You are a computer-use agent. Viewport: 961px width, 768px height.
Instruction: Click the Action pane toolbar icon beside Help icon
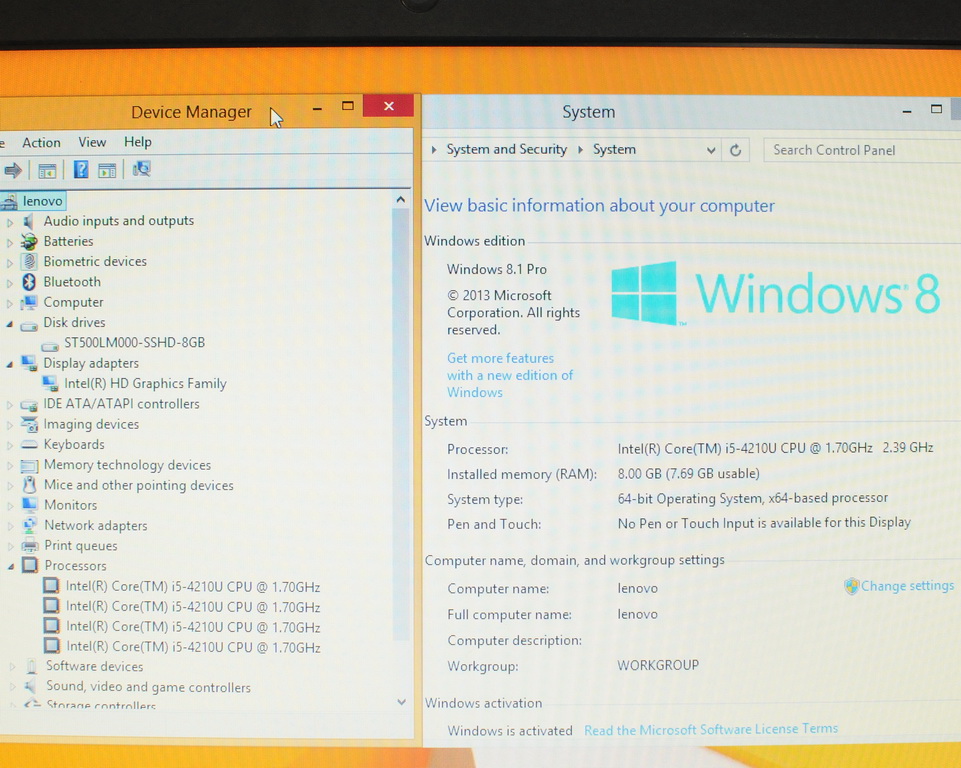pyautogui.click(x=107, y=170)
